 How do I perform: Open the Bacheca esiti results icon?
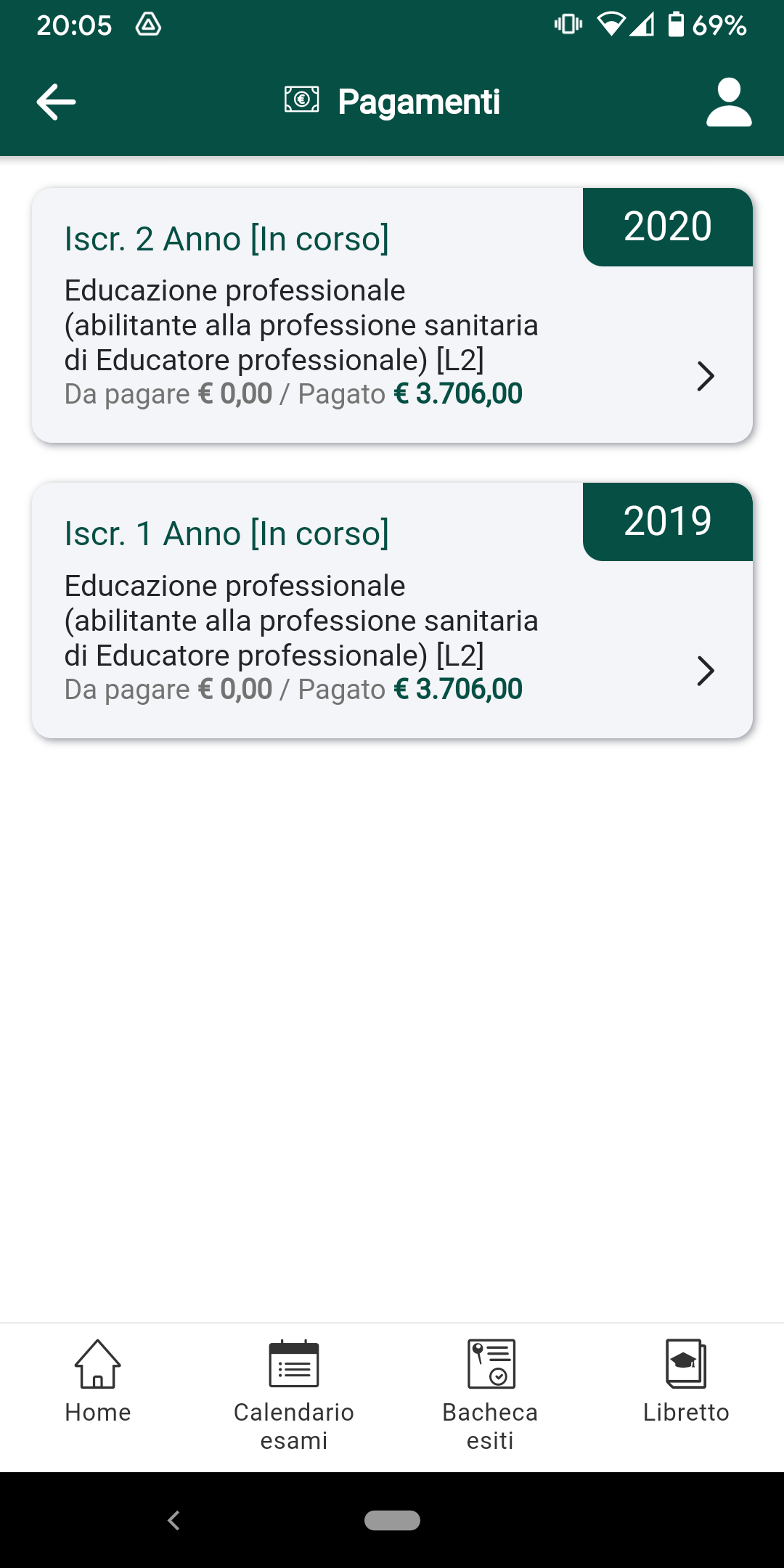(491, 1363)
